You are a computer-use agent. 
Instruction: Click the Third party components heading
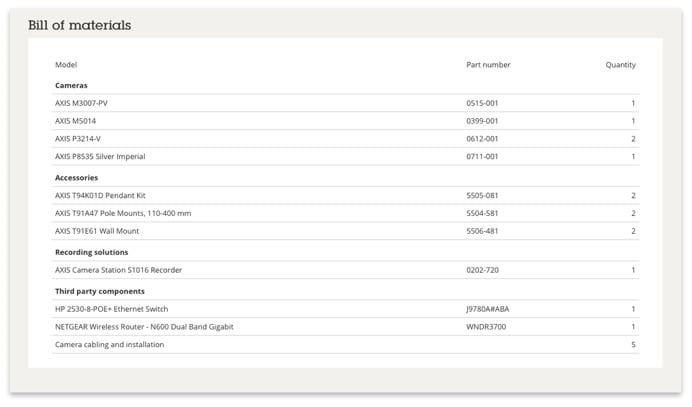click(100, 291)
